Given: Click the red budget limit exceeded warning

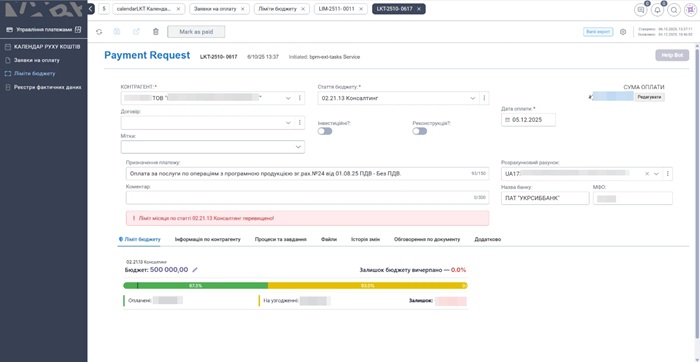Looking at the screenshot, I should pyautogui.click(x=308, y=218).
